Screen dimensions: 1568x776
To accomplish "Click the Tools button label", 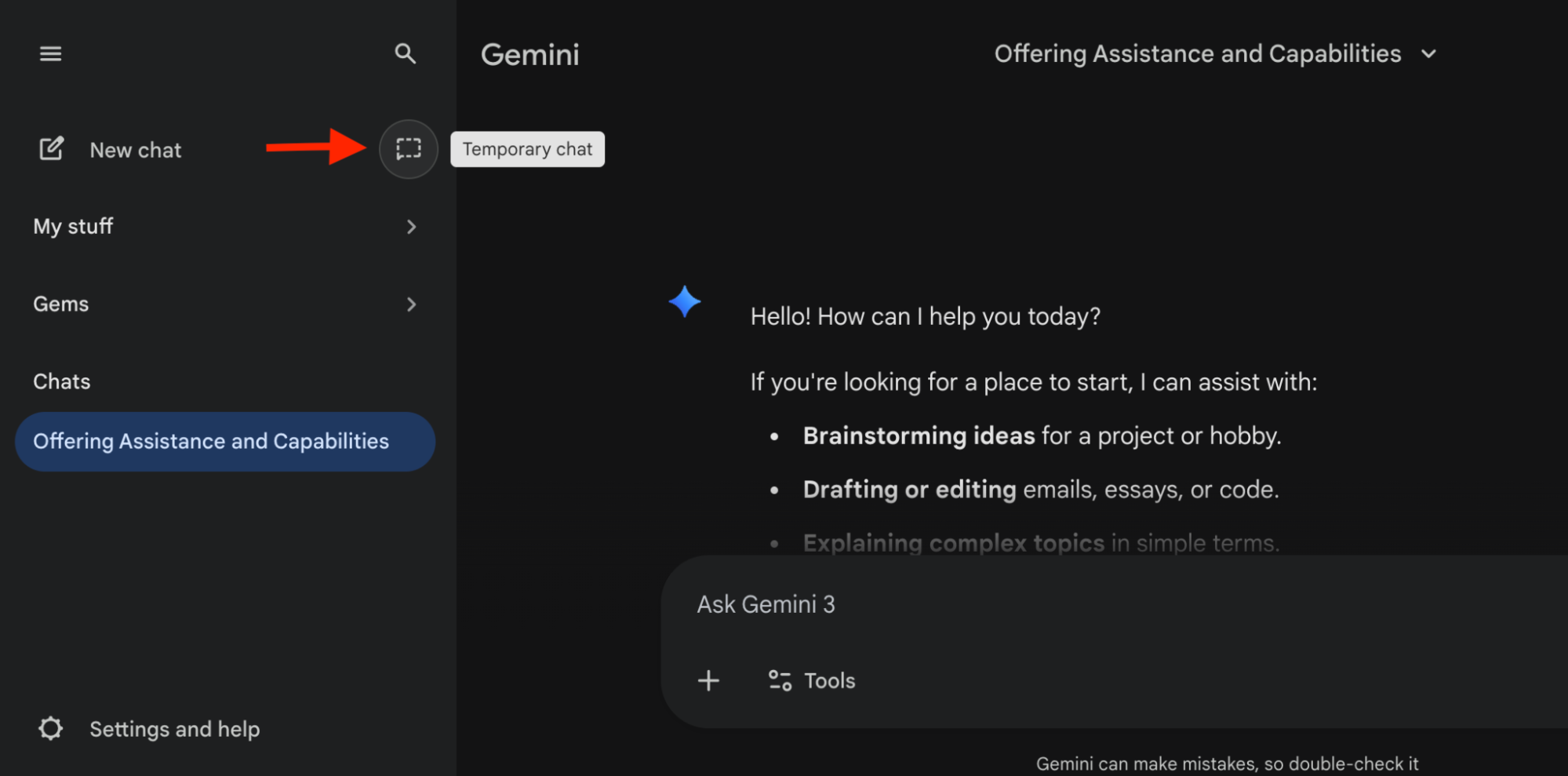I will coord(830,680).
